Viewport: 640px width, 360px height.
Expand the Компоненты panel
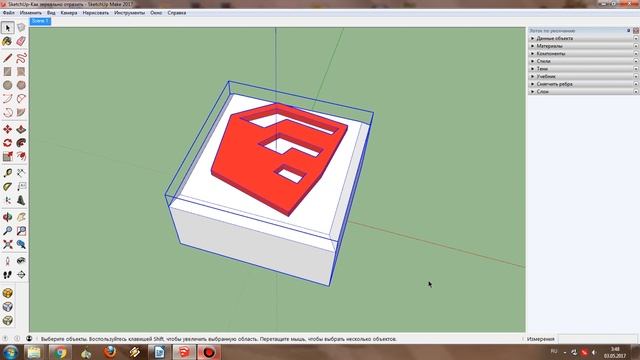pos(583,53)
